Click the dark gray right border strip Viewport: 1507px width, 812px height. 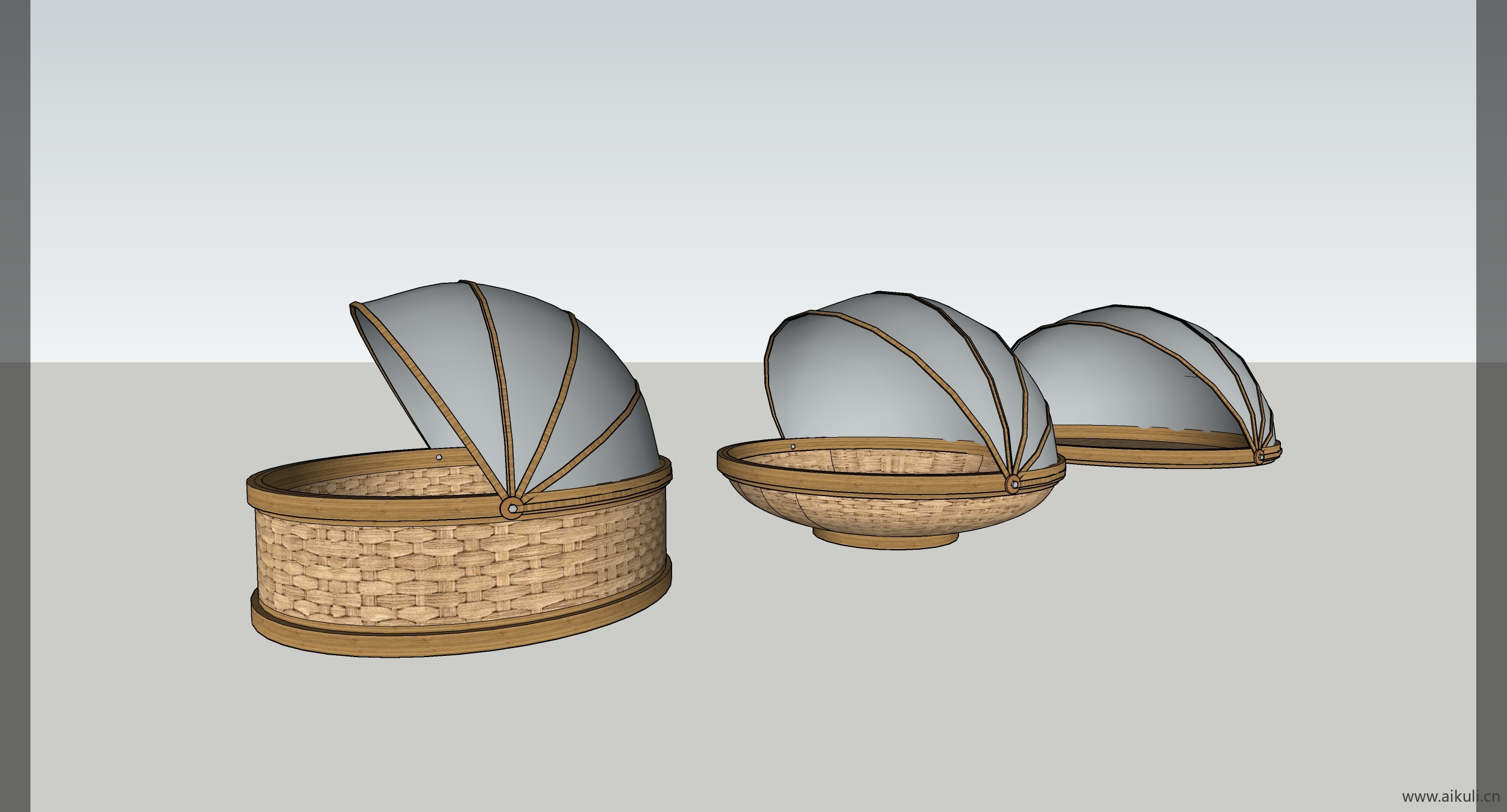coord(1491,422)
